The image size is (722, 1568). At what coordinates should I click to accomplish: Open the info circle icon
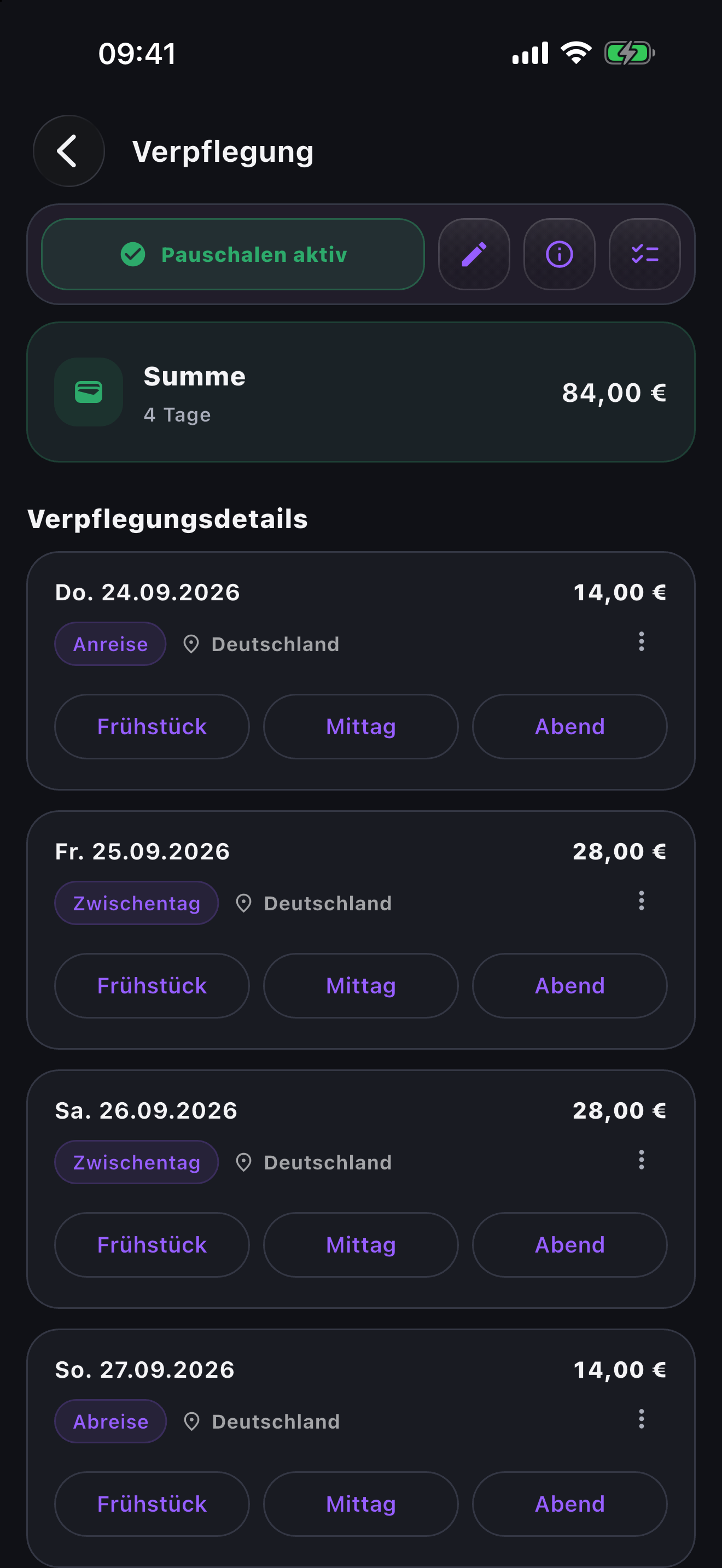click(559, 254)
